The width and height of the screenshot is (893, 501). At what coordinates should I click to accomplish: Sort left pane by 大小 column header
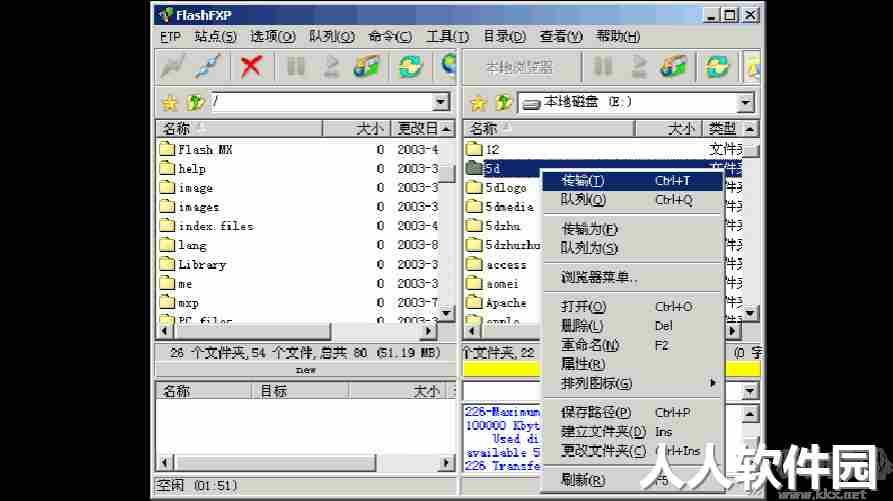click(x=357, y=129)
